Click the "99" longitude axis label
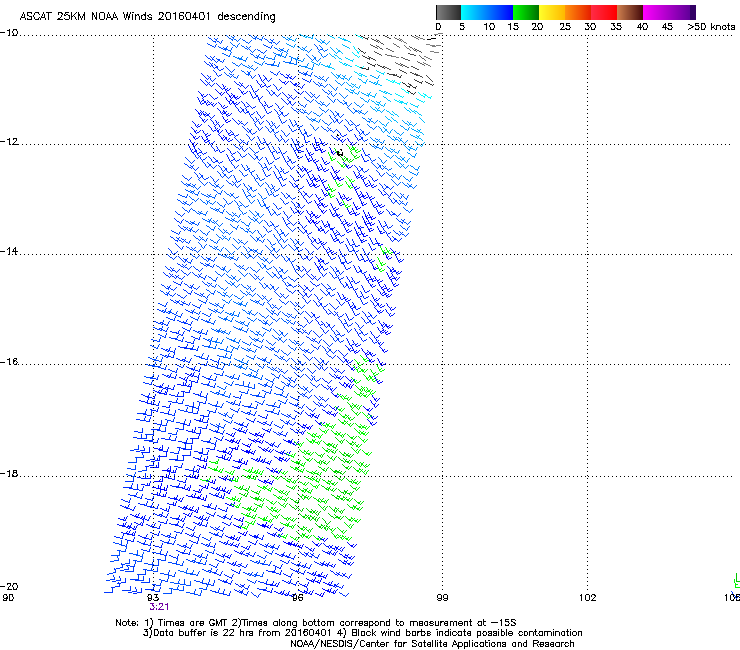Screen dimensions: 740x650 pos(442,598)
